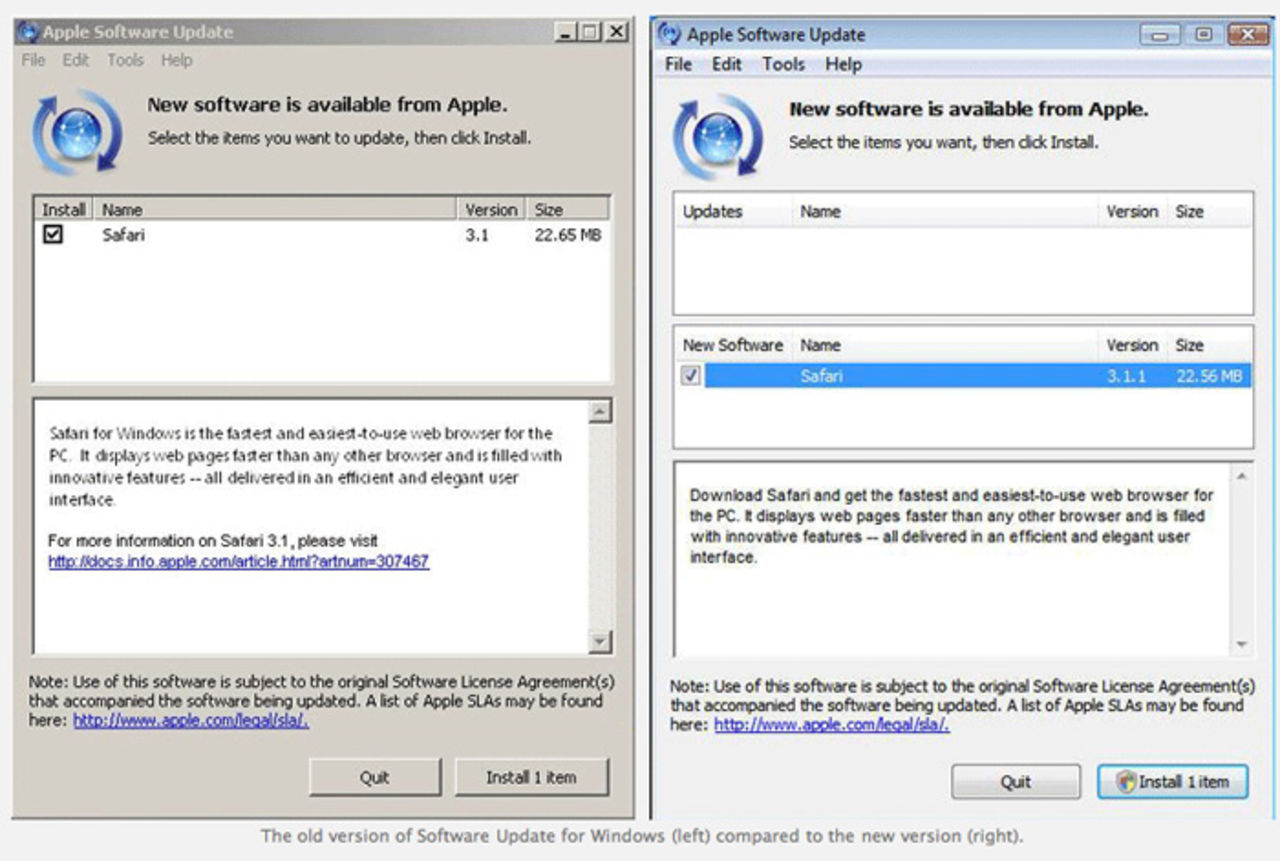Click the title bar icon of right window
This screenshot has width=1280, height=861.
coord(669,34)
